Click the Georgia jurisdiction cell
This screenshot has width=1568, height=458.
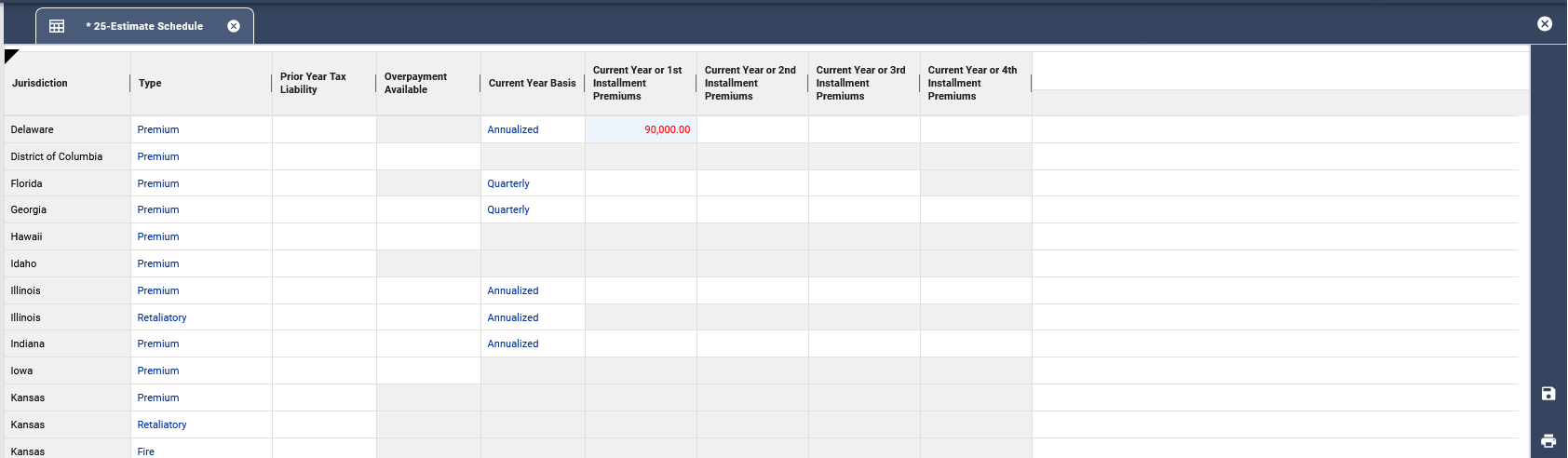(67, 209)
